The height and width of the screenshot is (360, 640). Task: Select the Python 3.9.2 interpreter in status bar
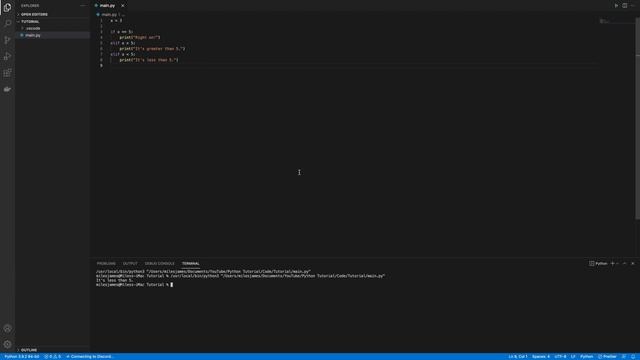click(x=22, y=357)
